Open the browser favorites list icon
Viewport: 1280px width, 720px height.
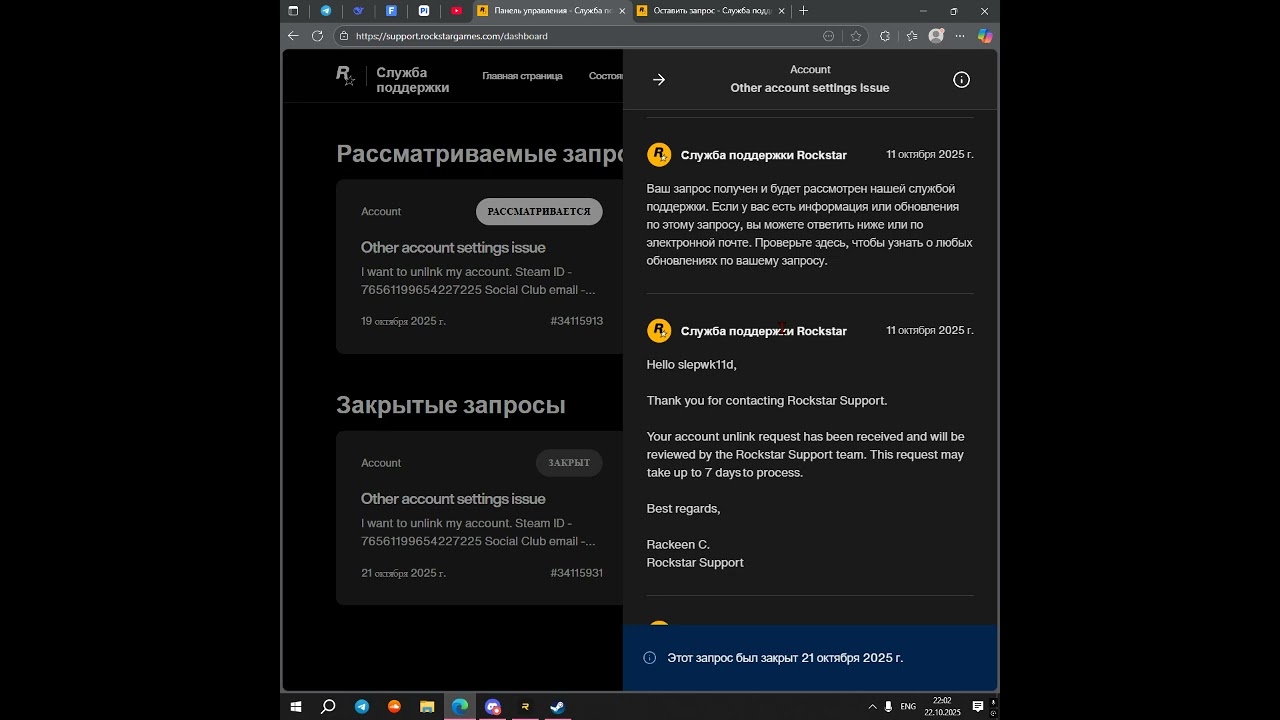click(x=912, y=36)
